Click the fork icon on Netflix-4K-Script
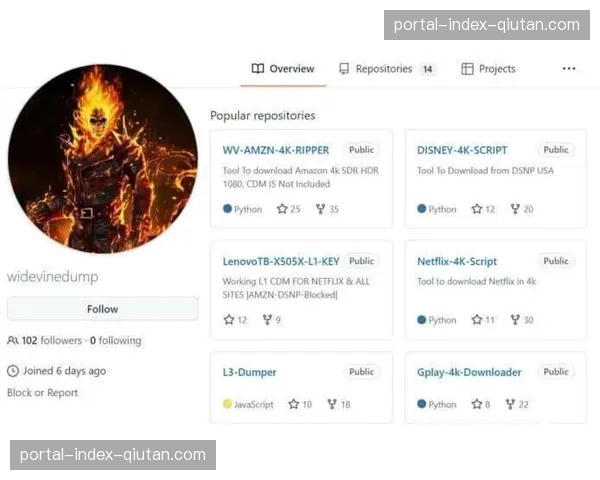Image resolution: width=600 pixels, height=480 pixels. pyautogui.click(x=515, y=320)
